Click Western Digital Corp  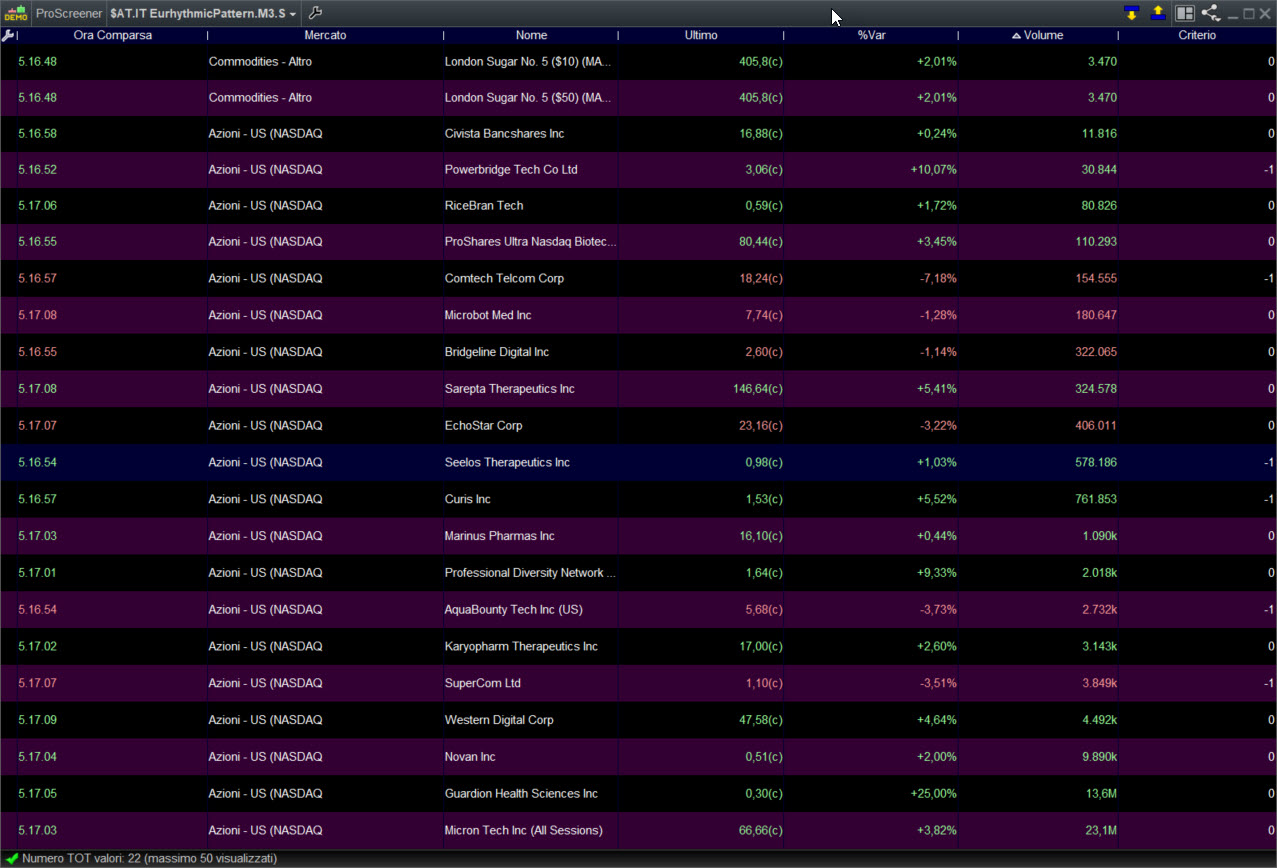tap(499, 721)
